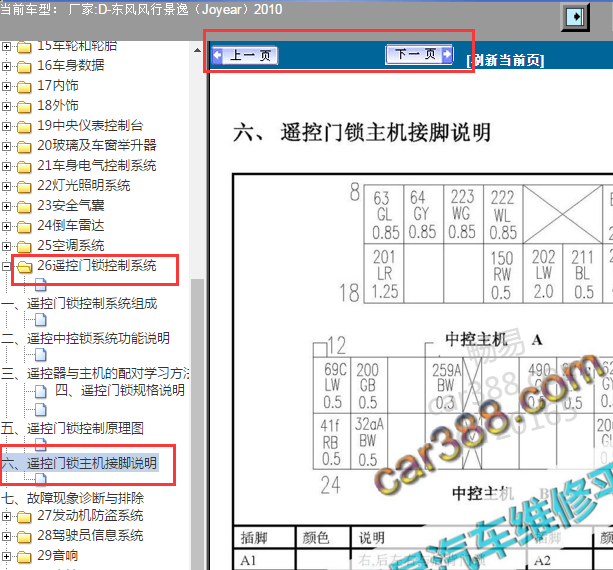This screenshot has width=613, height=570.
Task: Expand the 29音响 folder
Action: tap(6, 556)
